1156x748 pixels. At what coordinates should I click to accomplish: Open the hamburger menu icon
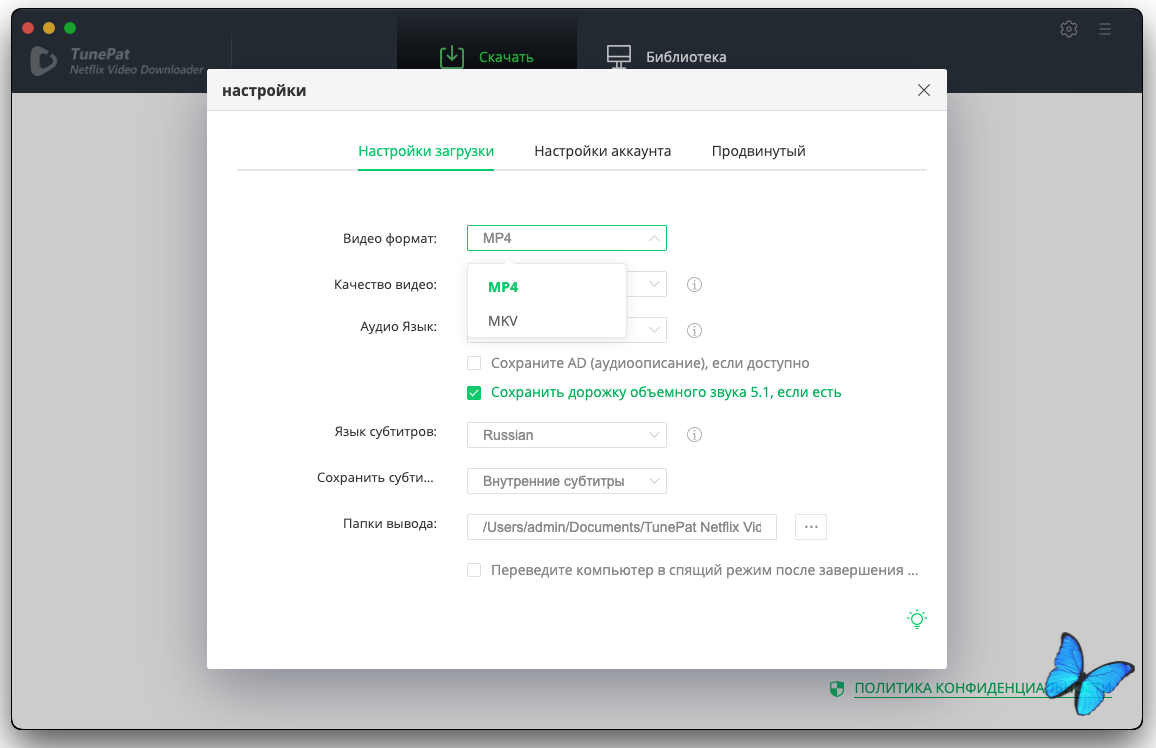coord(1105,29)
